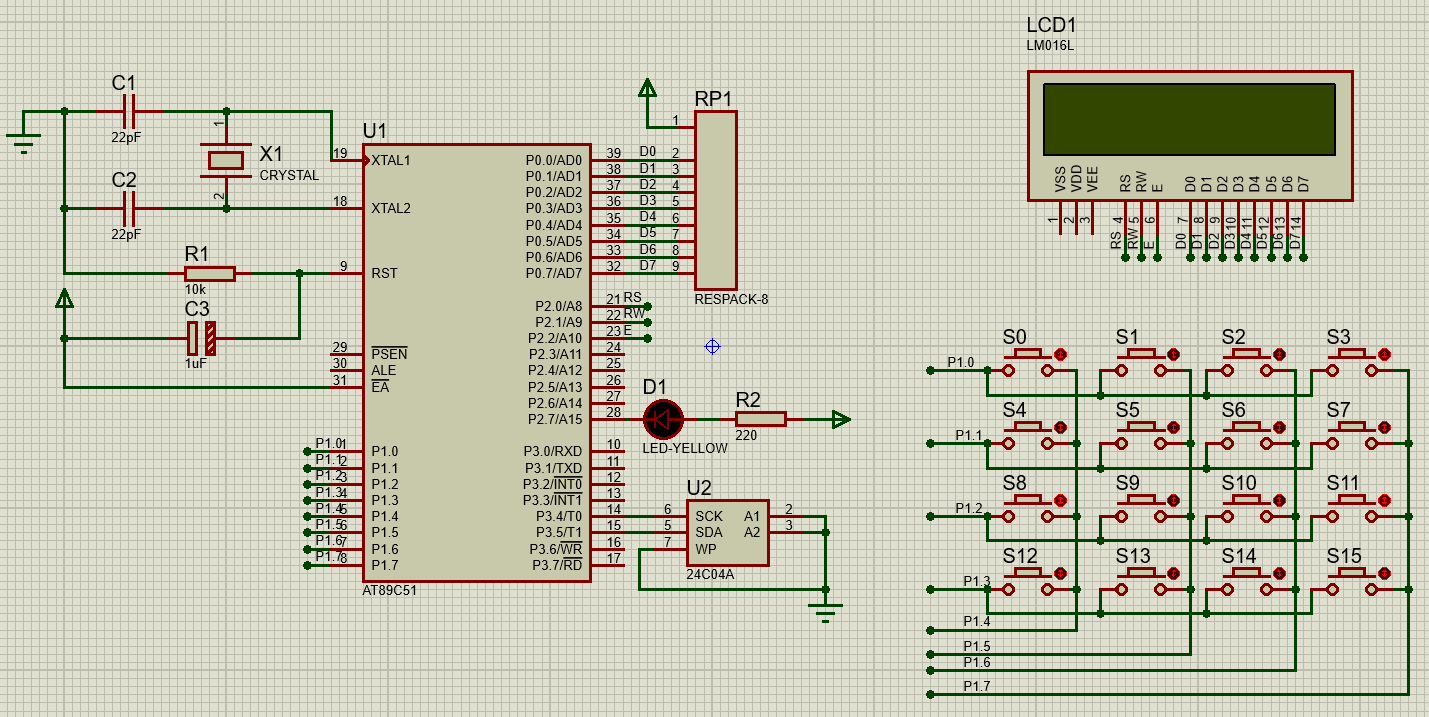Click the AT89C51 part name label
Viewport: 1429px width, 717px height.
tap(389, 590)
